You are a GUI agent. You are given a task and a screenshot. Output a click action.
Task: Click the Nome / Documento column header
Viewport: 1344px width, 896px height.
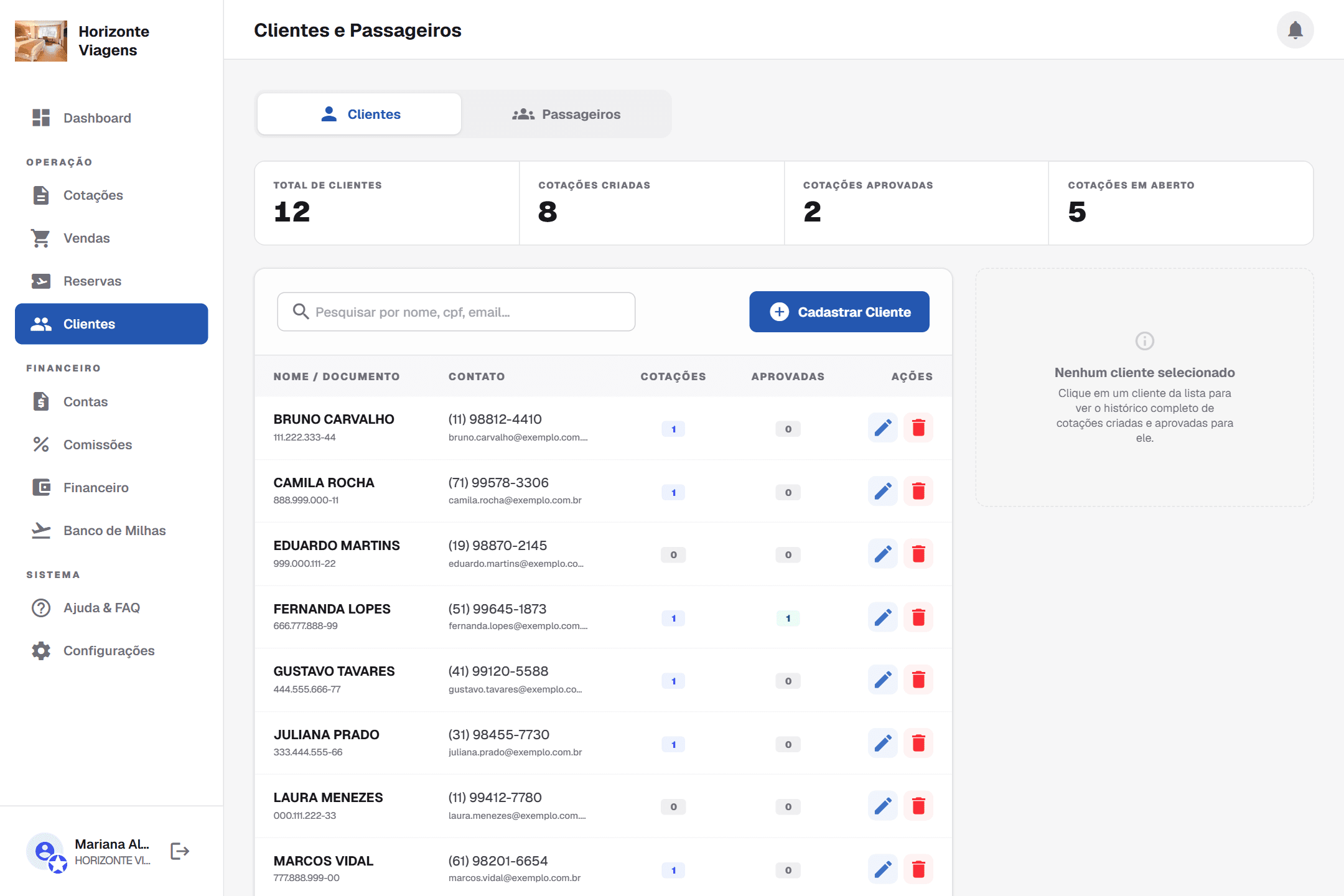pyautogui.click(x=337, y=376)
